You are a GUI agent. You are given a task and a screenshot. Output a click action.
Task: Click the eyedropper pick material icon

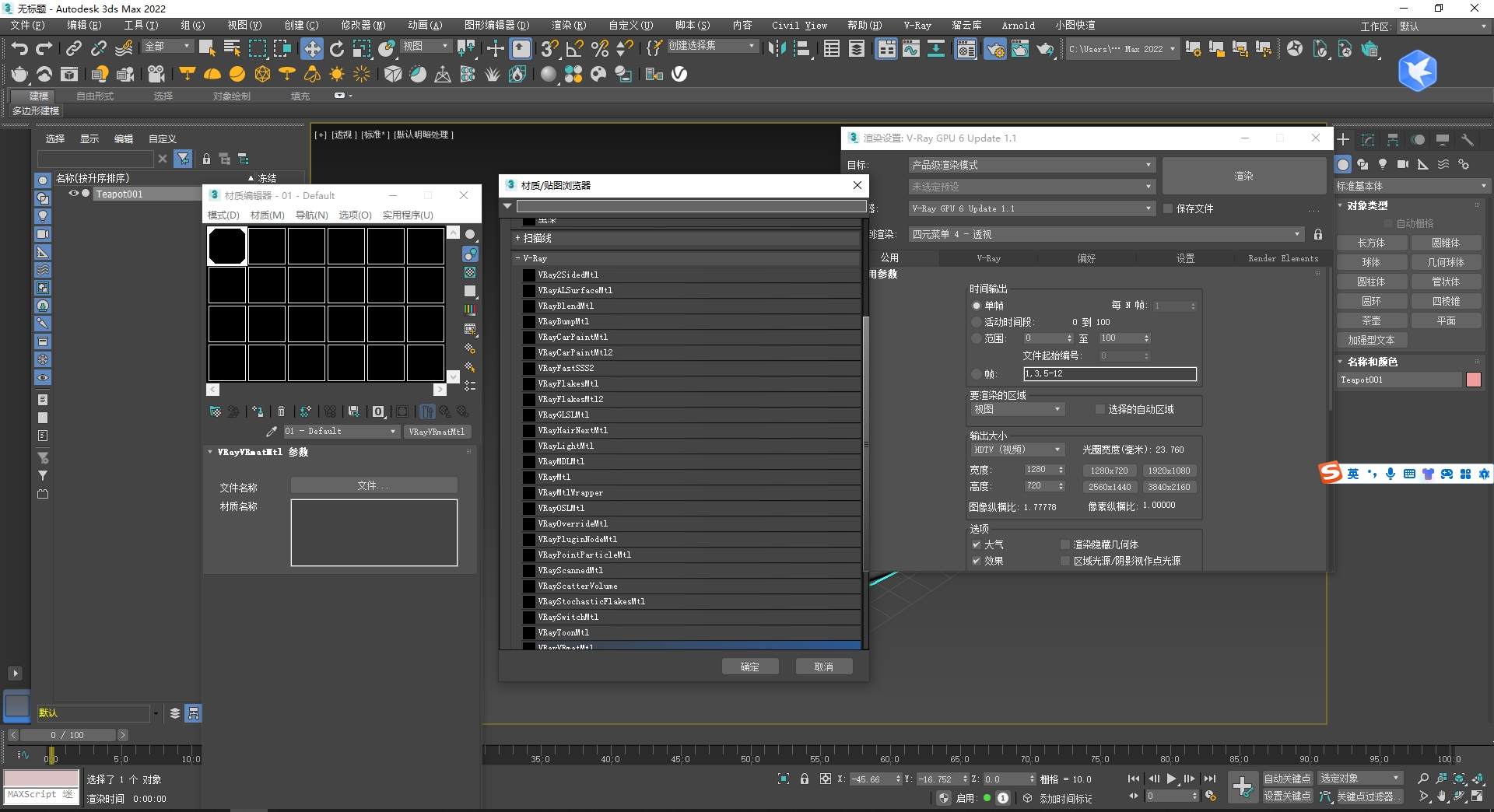point(272,431)
